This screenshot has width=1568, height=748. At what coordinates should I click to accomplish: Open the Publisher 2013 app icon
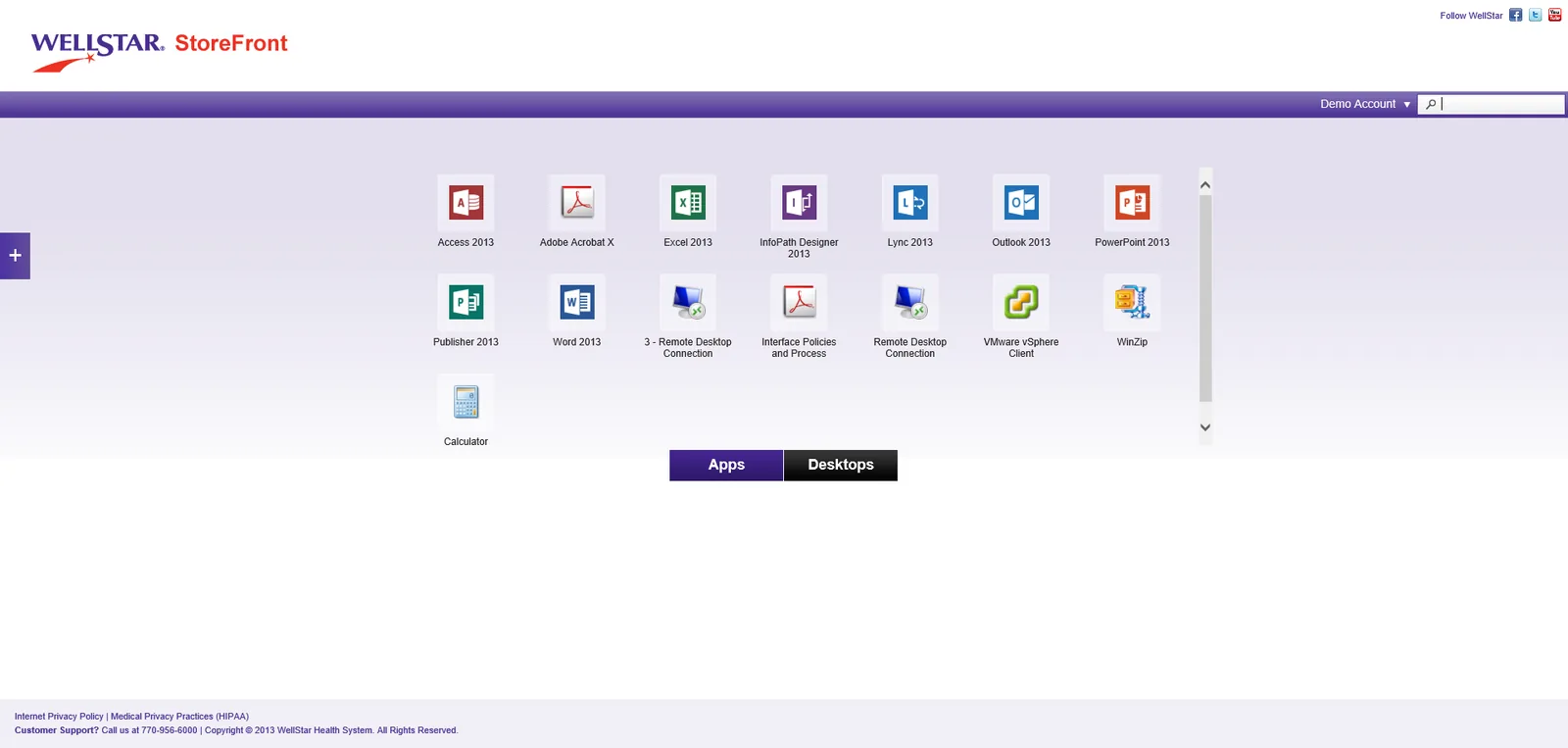465,303
